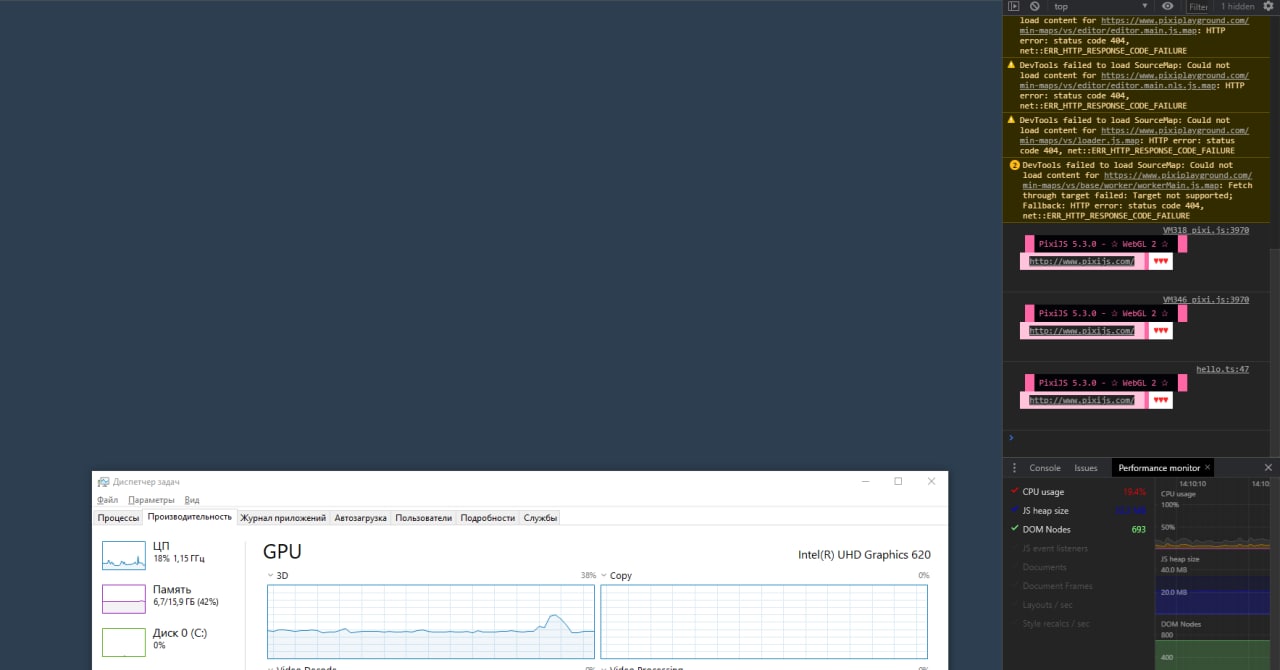Enable the Layouts / sec metric
1280x670 pixels.
tap(1014, 605)
